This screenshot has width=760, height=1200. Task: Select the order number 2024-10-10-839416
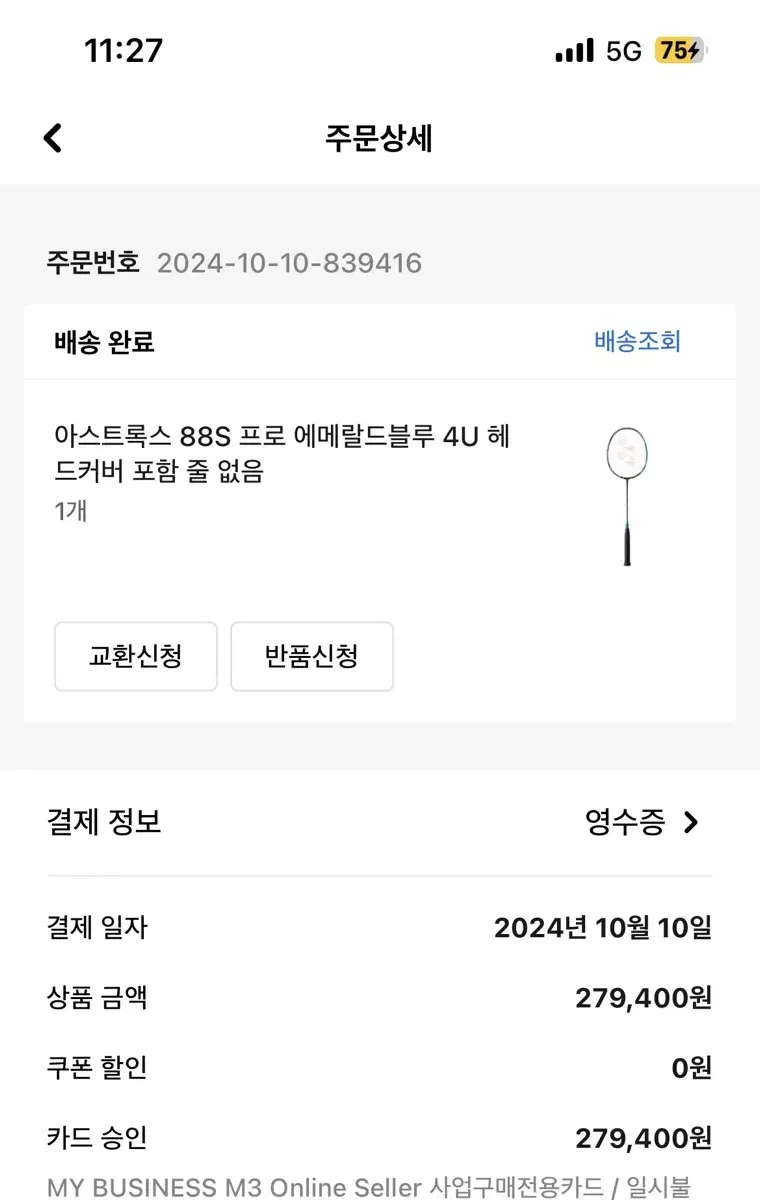[289, 263]
